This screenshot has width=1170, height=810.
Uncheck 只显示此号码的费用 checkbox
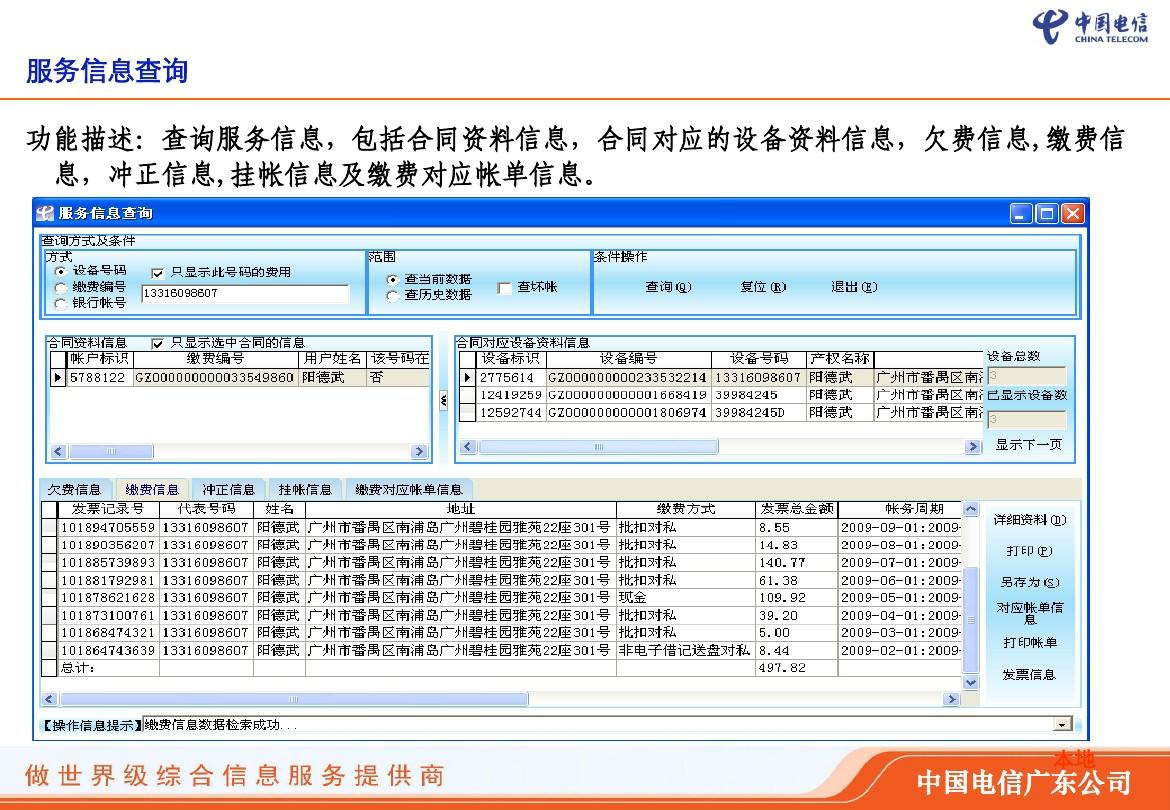157,272
